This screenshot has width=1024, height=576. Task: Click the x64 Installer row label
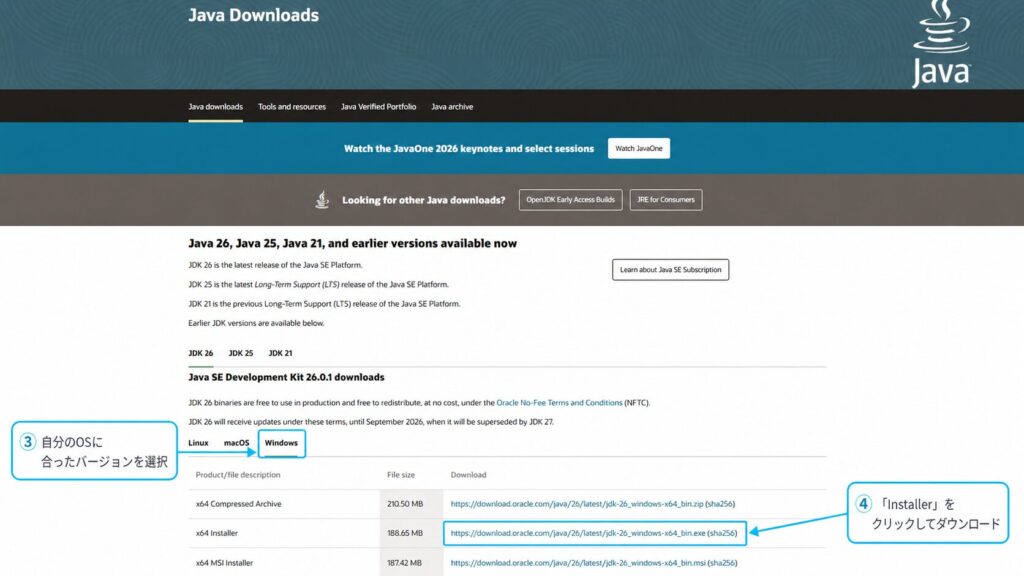[x=217, y=534]
